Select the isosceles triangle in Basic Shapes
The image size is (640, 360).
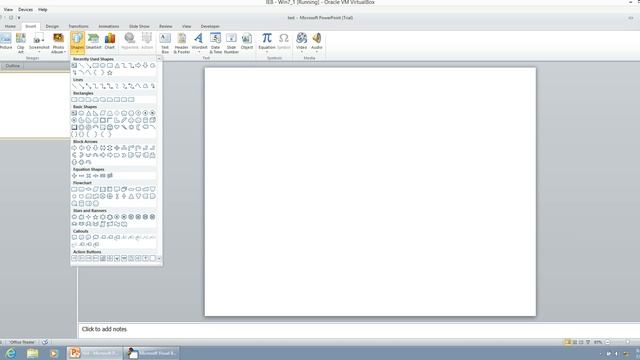[x=89, y=113]
